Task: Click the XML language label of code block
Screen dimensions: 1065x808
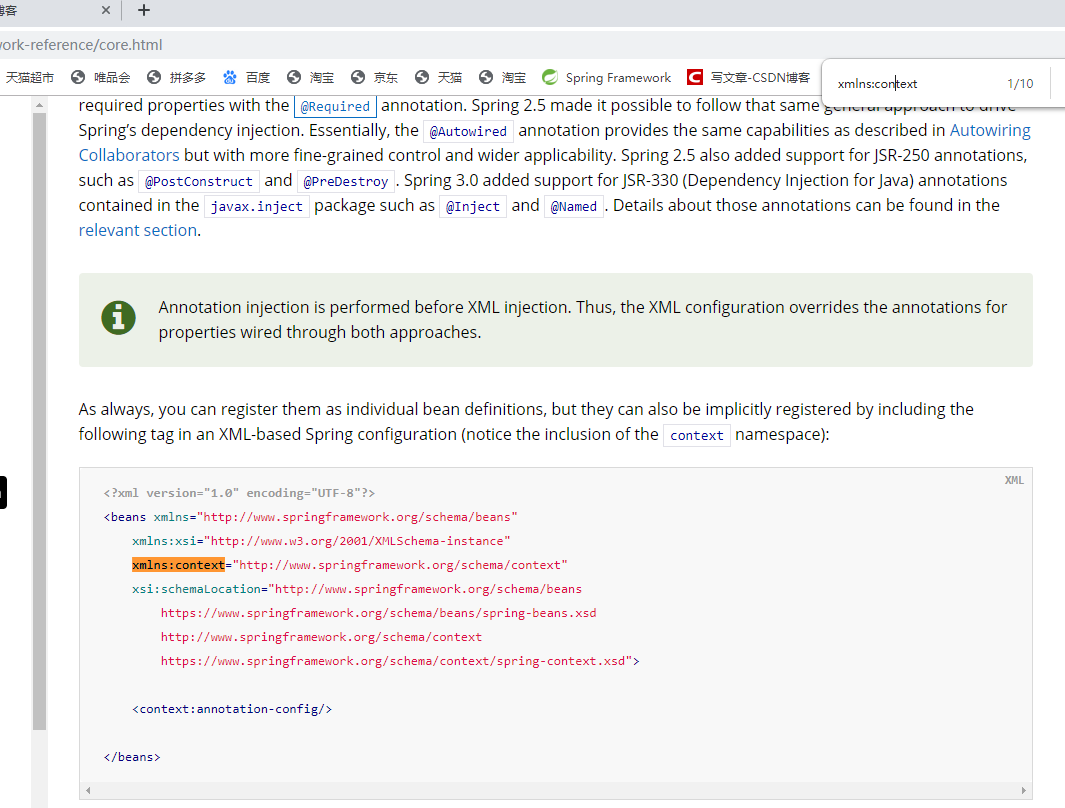Action: tap(1014, 480)
